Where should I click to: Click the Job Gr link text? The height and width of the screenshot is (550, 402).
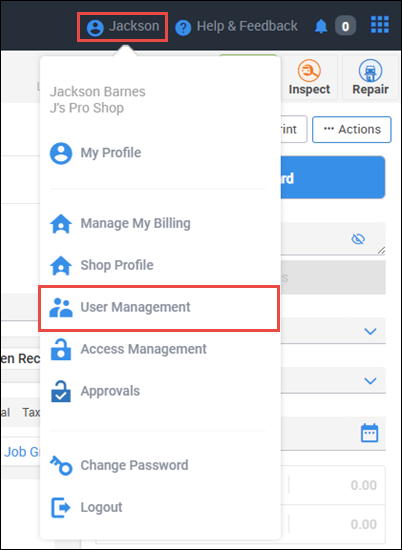[x=22, y=452]
